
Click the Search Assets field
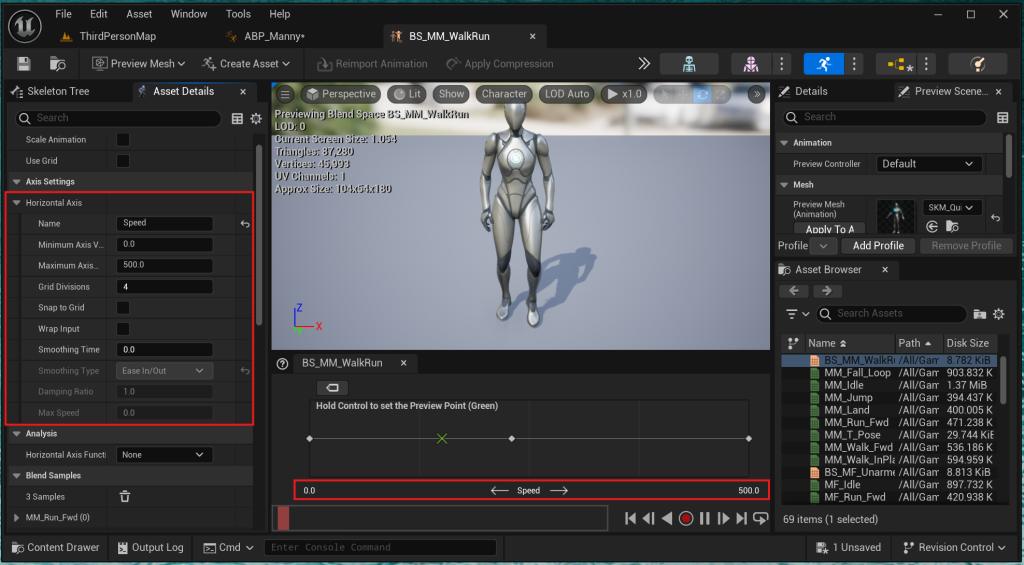click(x=891, y=314)
